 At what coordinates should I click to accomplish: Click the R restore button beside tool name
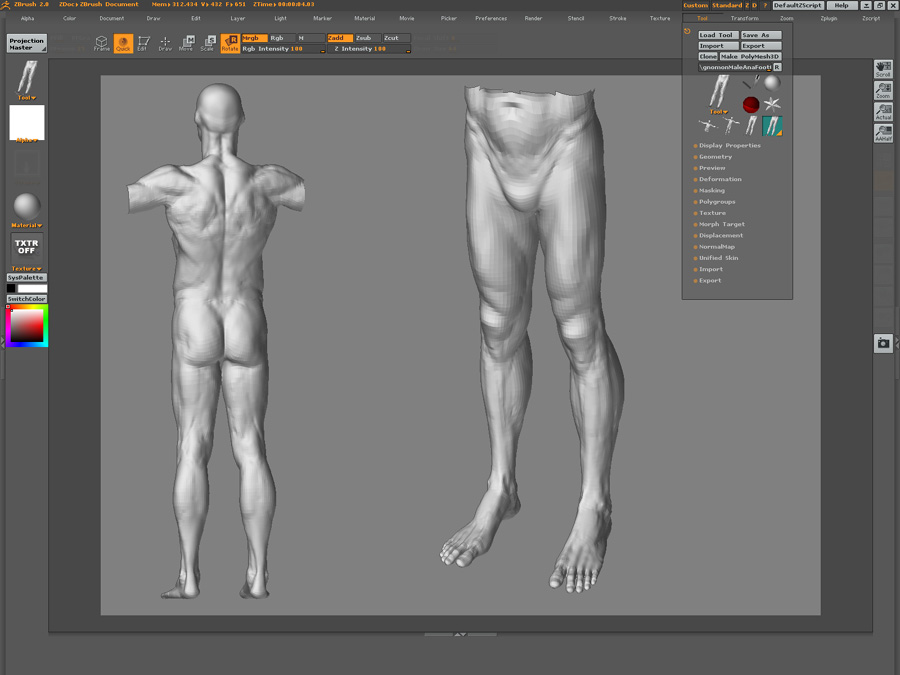coord(777,67)
